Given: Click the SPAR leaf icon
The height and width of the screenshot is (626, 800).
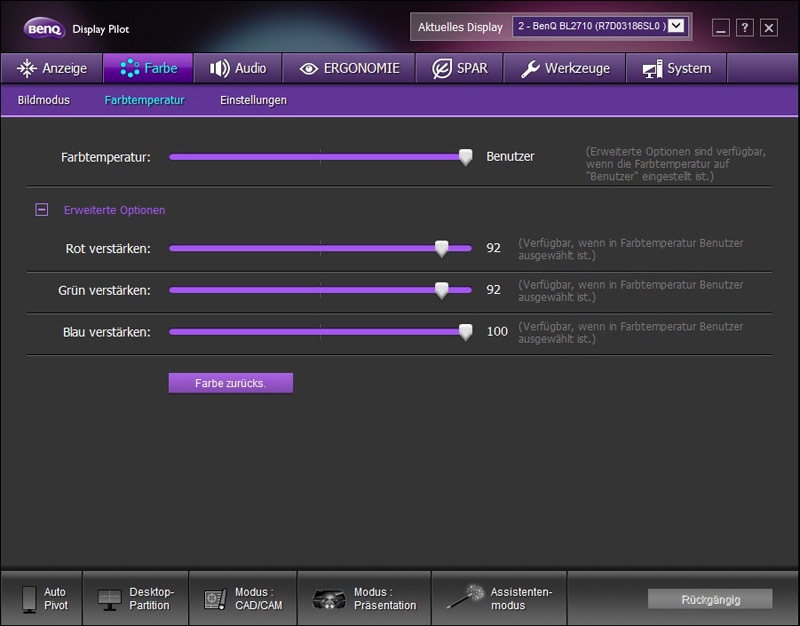Looking at the screenshot, I should tap(442, 68).
